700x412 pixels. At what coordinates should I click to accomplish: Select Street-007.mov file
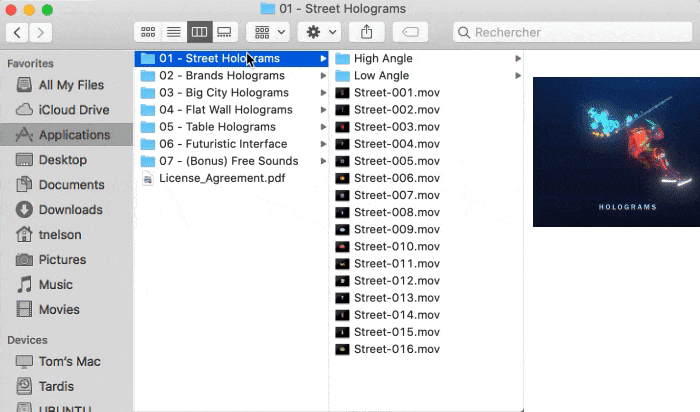tap(426, 195)
